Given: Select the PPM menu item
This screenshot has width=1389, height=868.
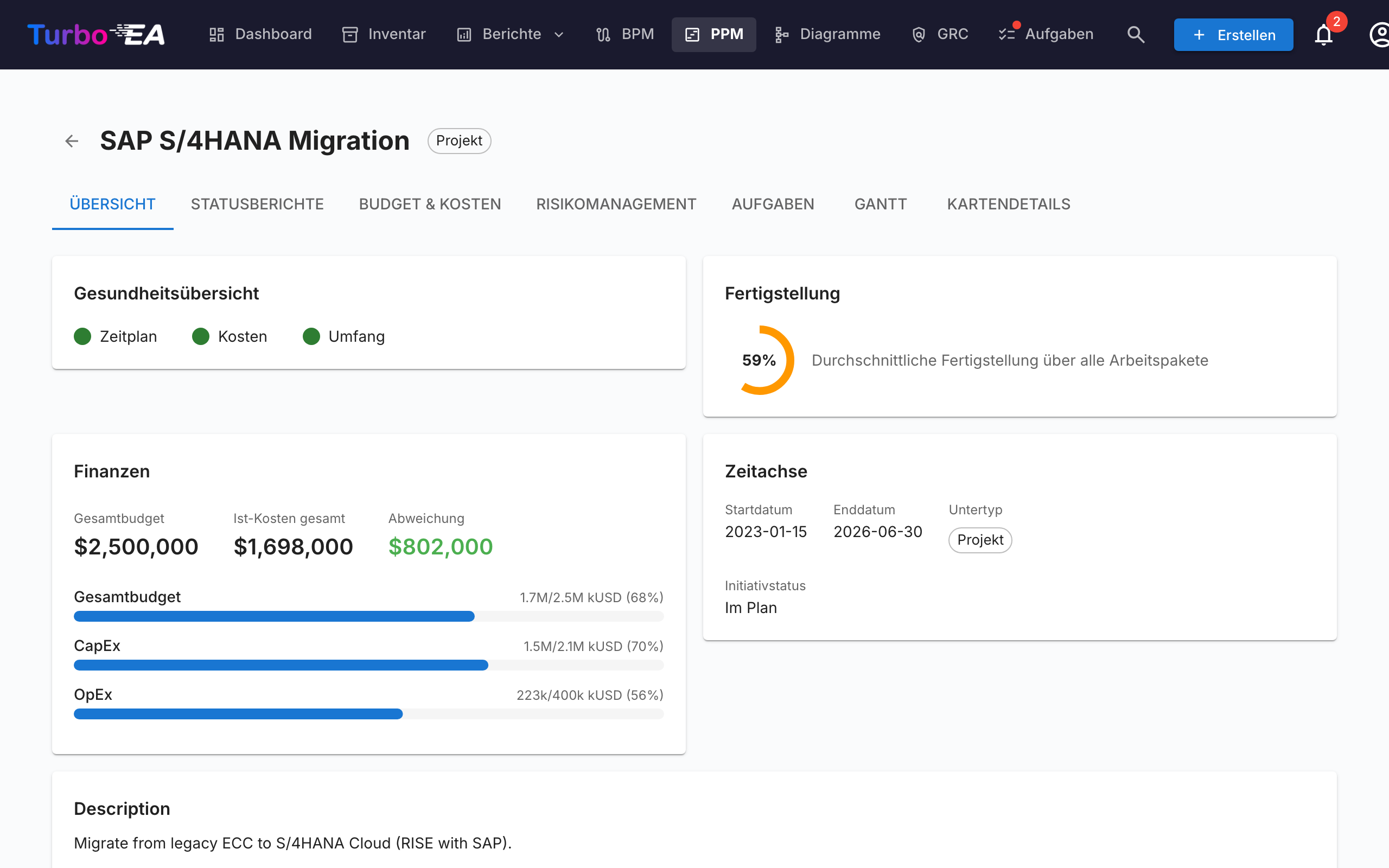Looking at the screenshot, I should 714,34.
